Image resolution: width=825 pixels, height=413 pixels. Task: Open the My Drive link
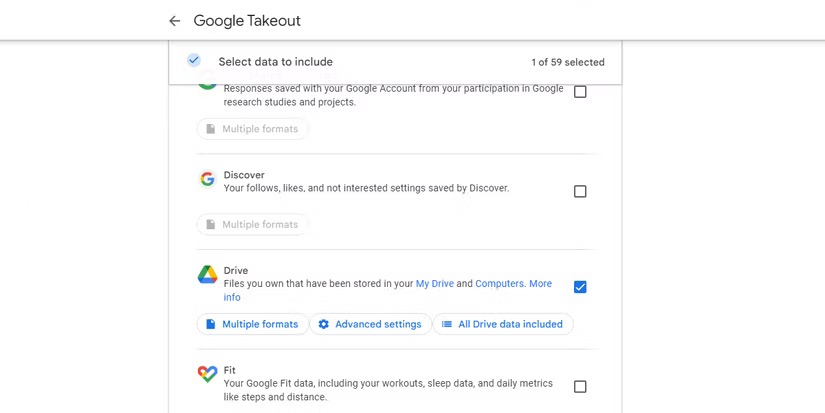[x=435, y=284]
